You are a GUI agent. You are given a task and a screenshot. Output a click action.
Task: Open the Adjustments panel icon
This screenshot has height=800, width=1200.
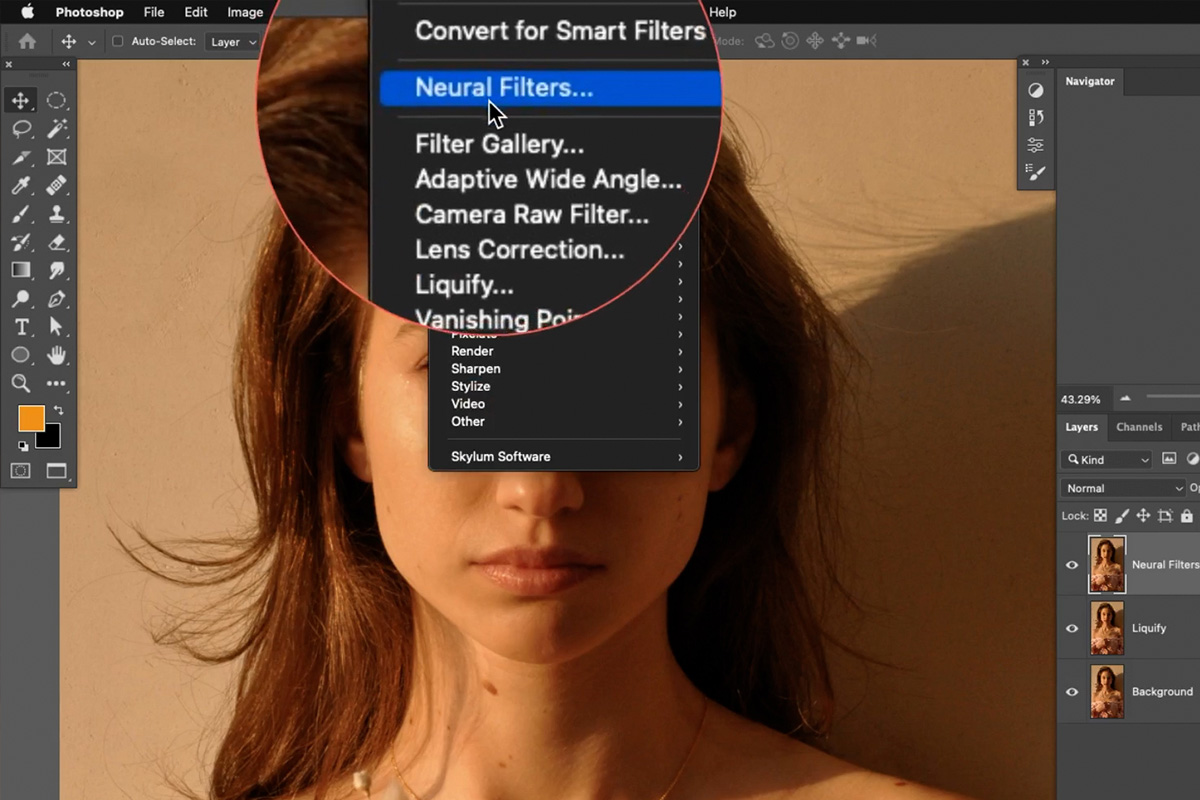1036,90
